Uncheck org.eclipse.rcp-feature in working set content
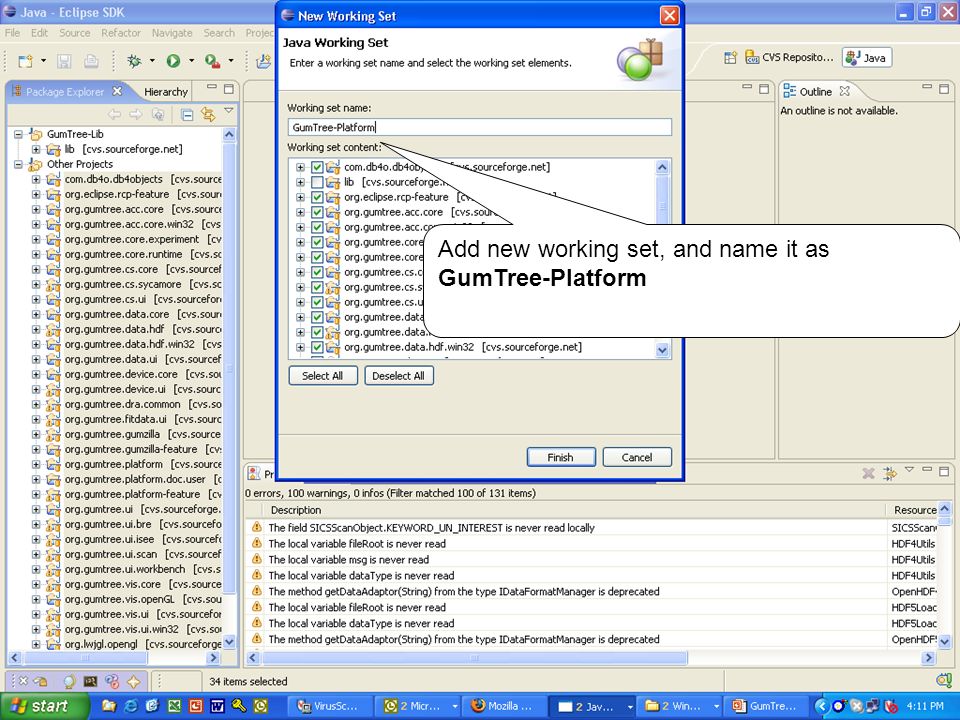Image resolution: width=960 pixels, height=720 pixels. pyautogui.click(x=317, y=197)
